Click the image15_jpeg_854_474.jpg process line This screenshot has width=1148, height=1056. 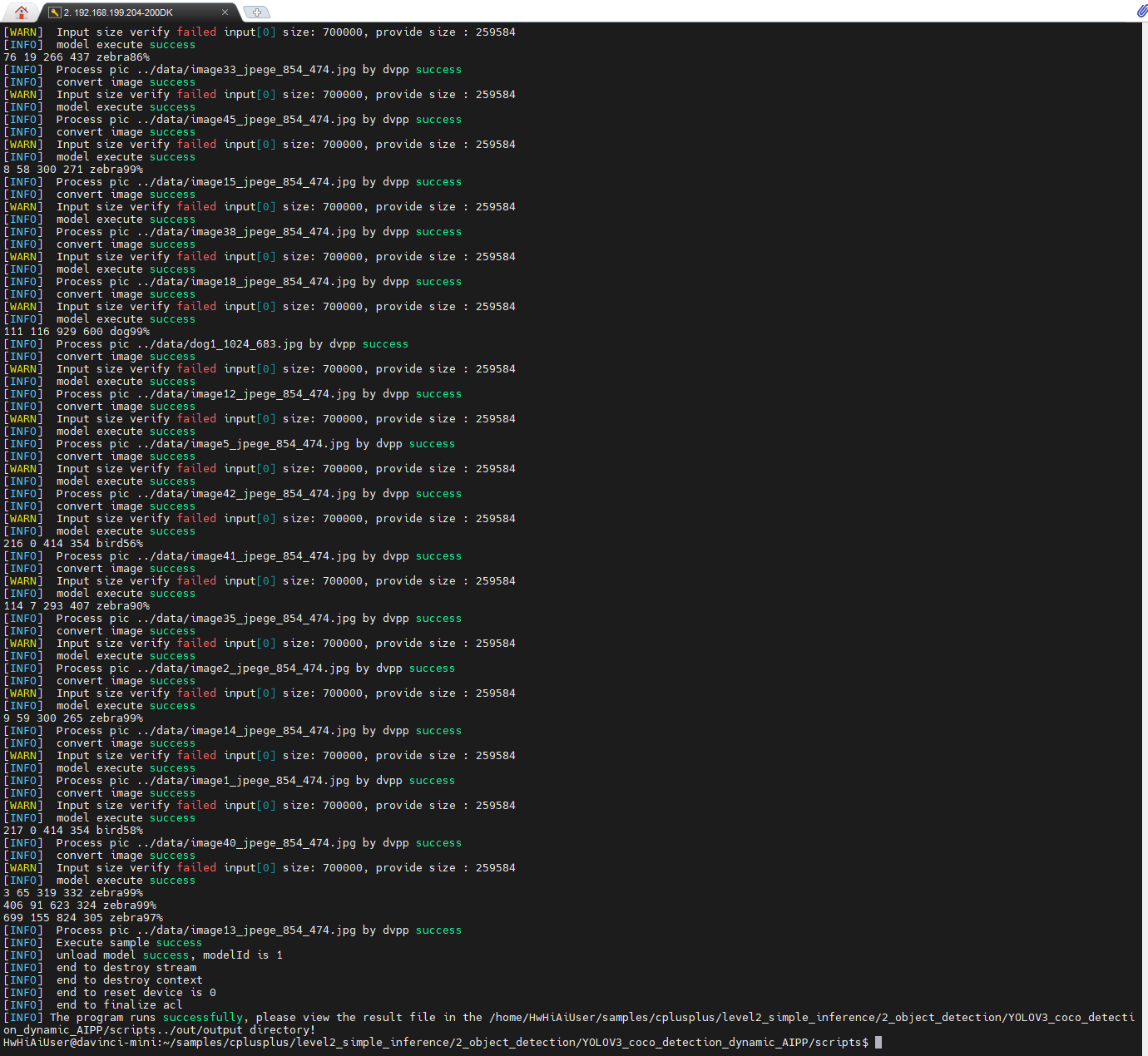pyautogui.click(x=233, y=182)
